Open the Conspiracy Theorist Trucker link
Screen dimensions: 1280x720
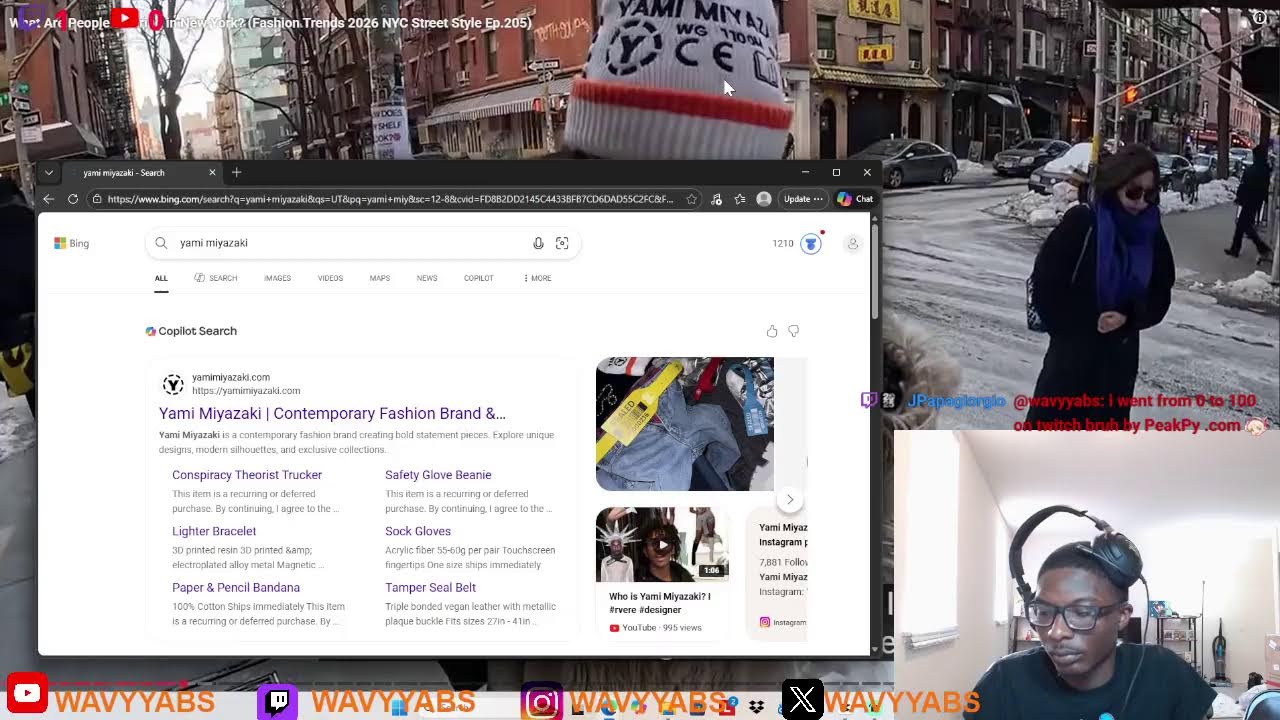(x=247, y=475)
